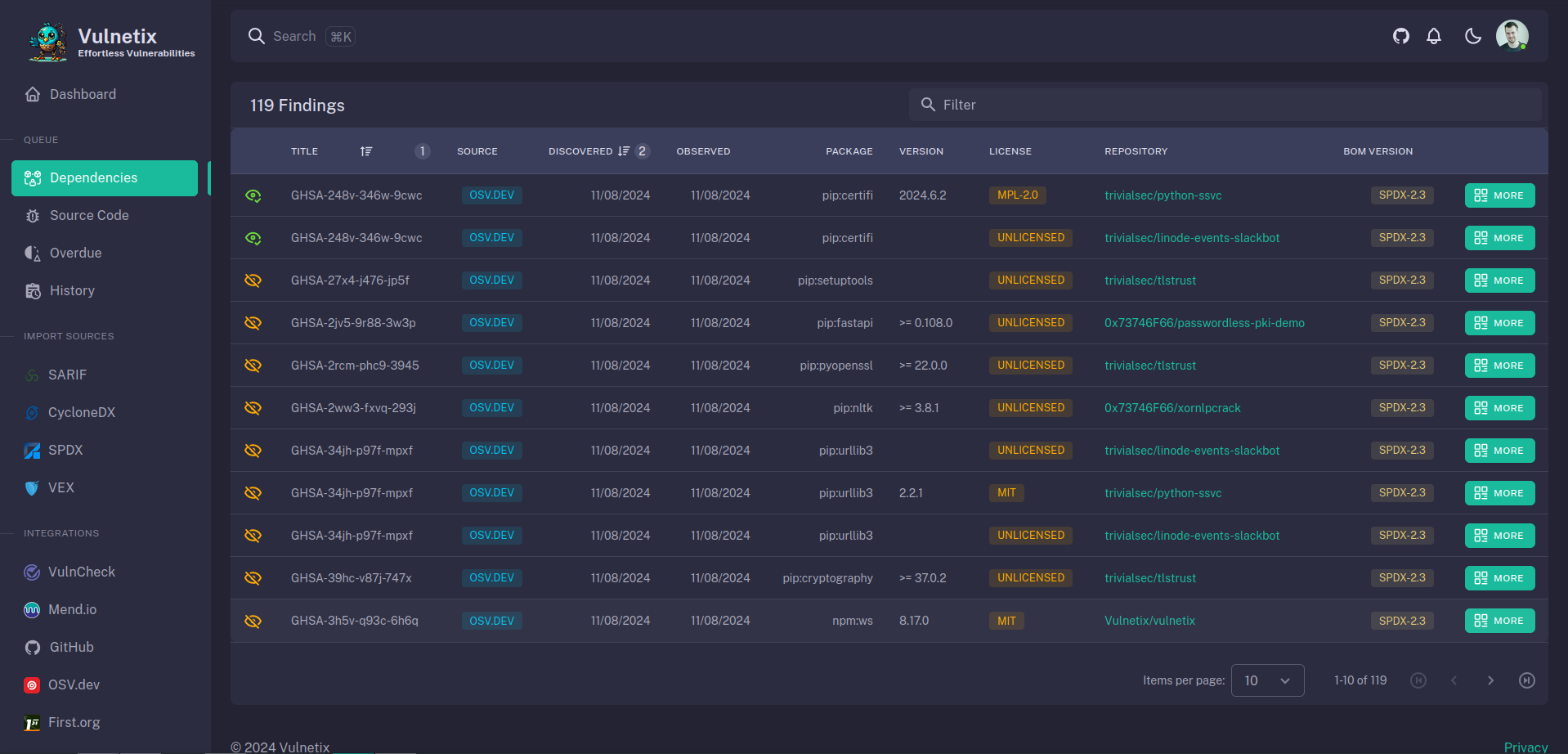Viewport: 1568px width, 754px height.
Task: Open SARIF import source
Action: [105, 375]
